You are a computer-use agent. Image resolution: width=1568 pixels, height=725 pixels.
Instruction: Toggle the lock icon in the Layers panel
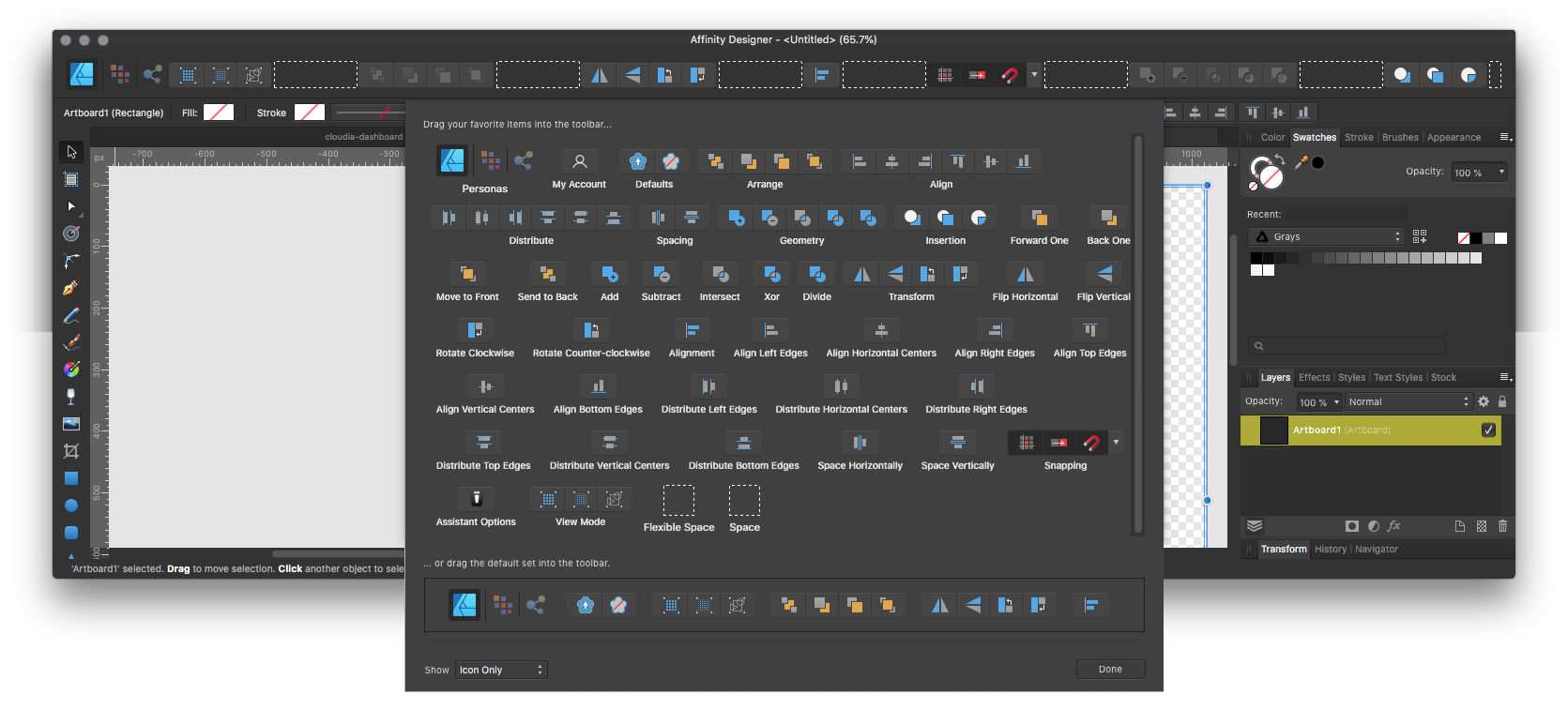(x=1502, y=401)
